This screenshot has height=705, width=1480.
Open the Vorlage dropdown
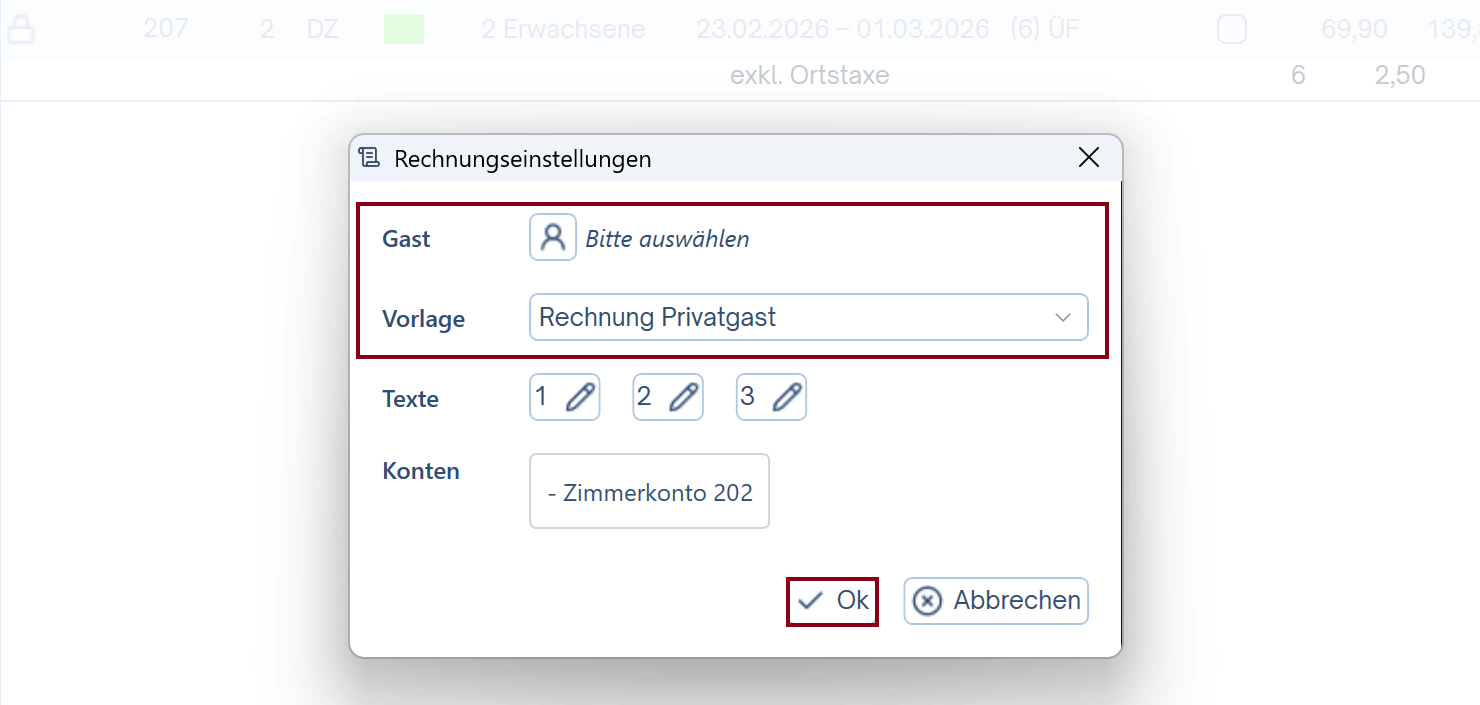coord(808,317)
